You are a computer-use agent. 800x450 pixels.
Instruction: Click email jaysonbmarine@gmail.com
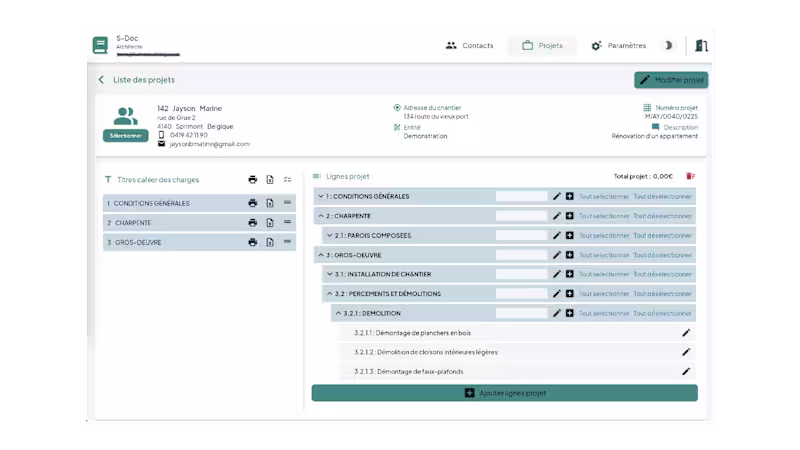point(210,144)
